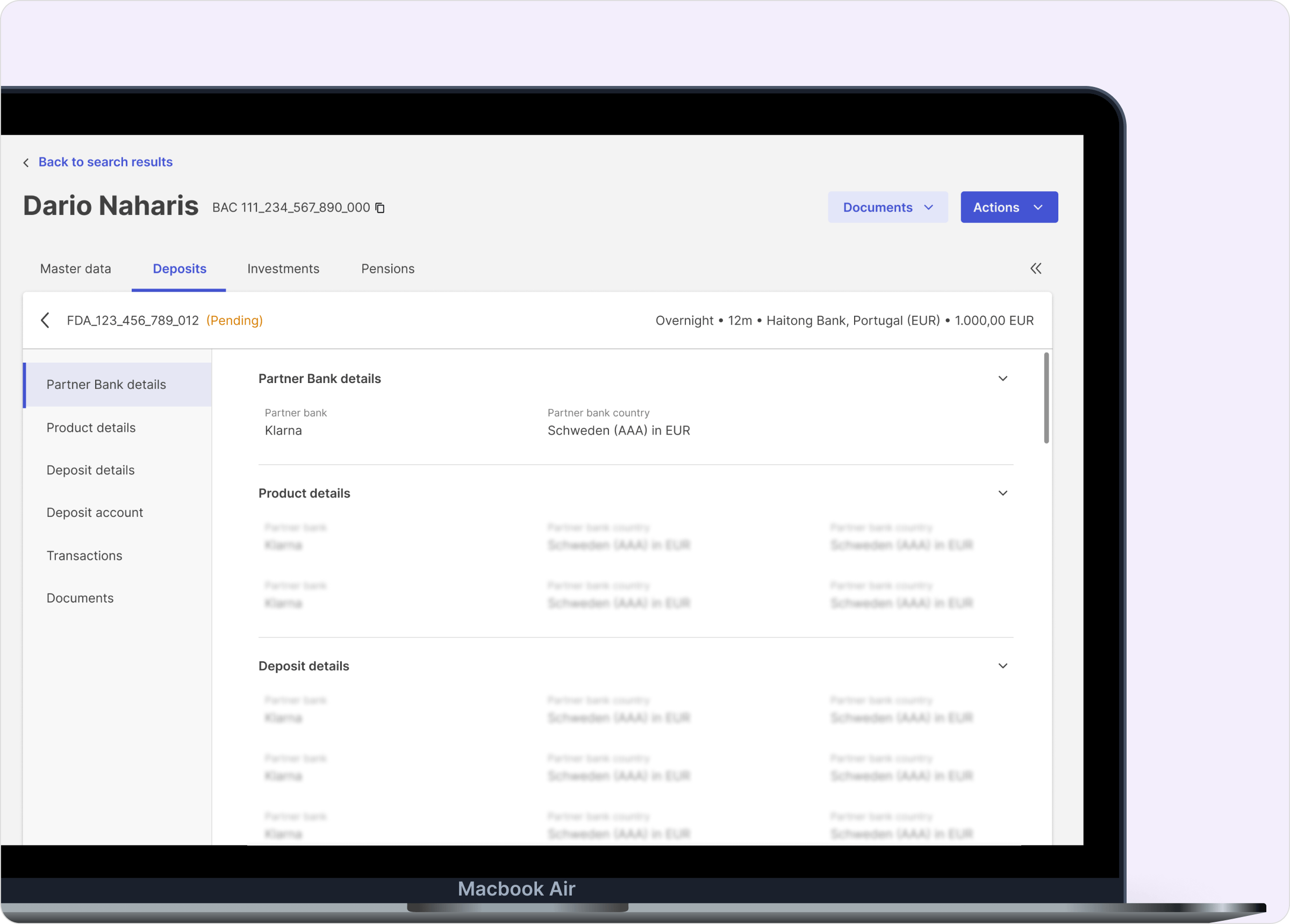Open the Documents dropdown button
The width and height of the screenshot is (1290, 924).
(887, 207)
